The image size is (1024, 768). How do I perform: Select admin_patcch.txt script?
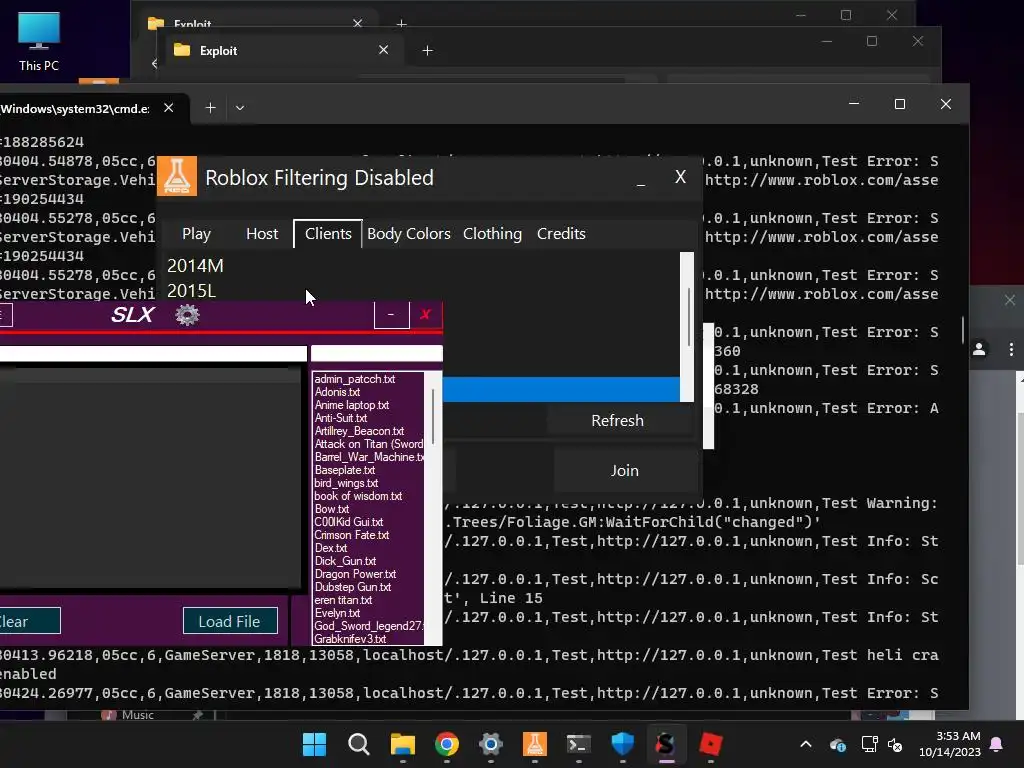355,379
